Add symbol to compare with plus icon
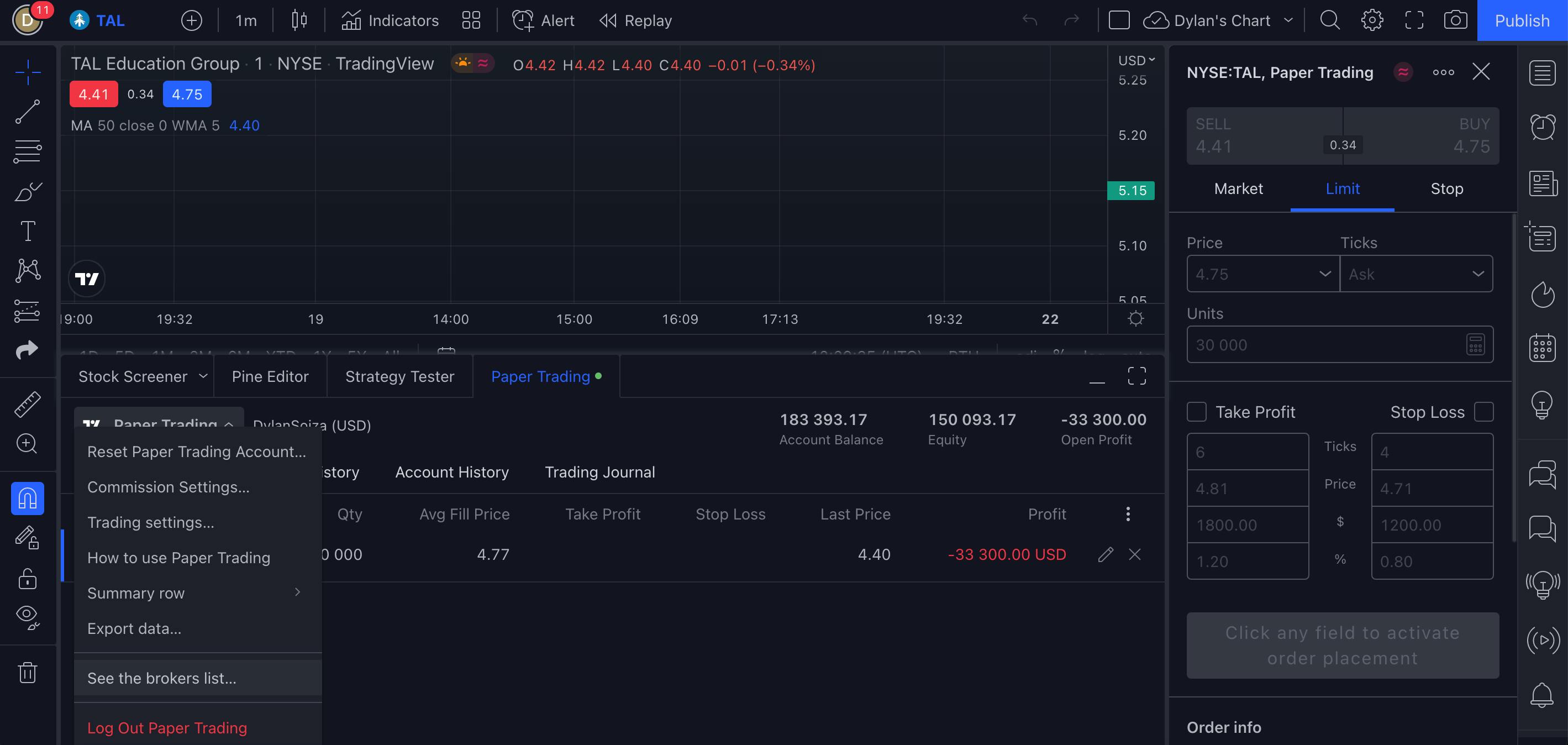Image resolution: width=1568 pixels, height=745 pixels. tap(191, 20)
